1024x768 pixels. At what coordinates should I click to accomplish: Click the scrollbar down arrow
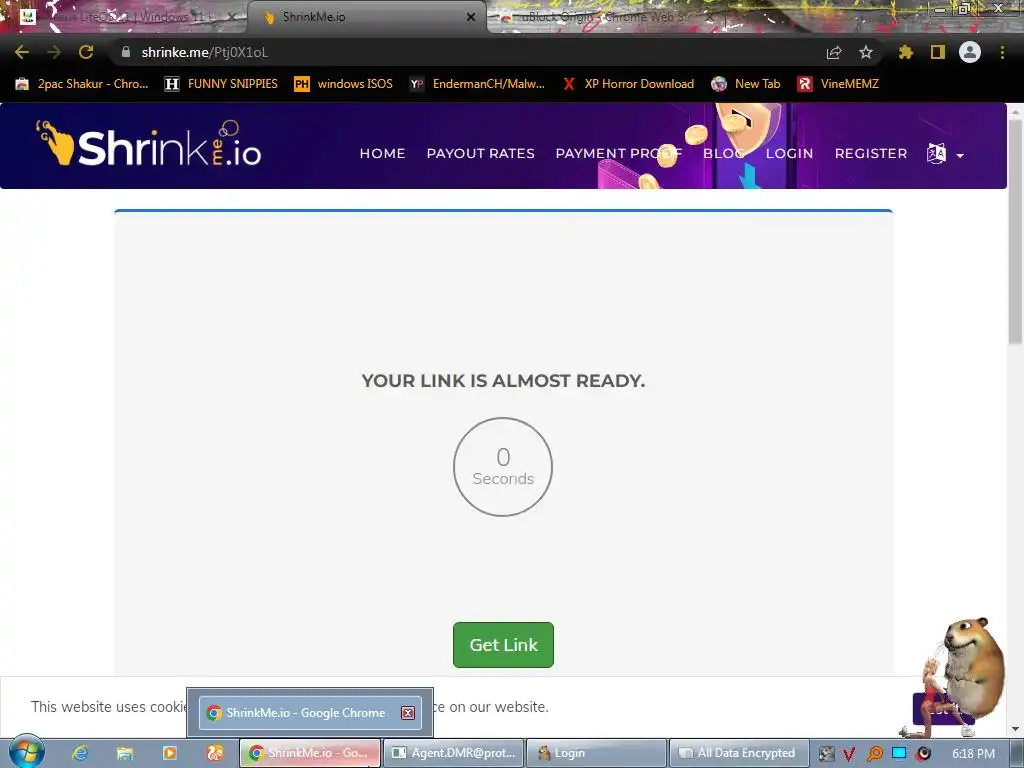click(1015, 729)
